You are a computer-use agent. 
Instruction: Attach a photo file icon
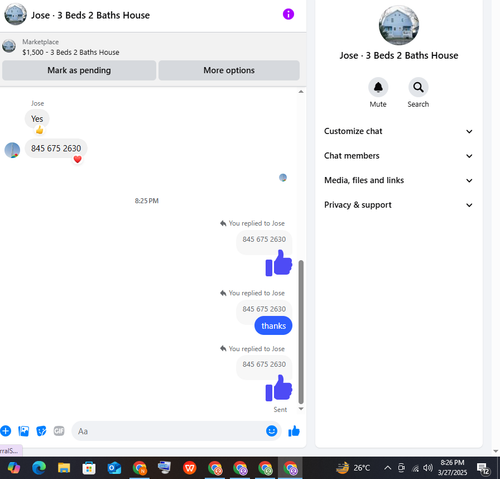coord(24,431)
